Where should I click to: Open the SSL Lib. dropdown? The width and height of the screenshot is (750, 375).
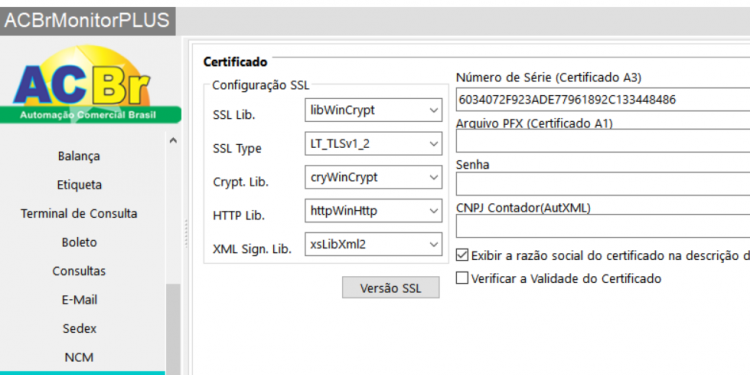pos(373,110)
